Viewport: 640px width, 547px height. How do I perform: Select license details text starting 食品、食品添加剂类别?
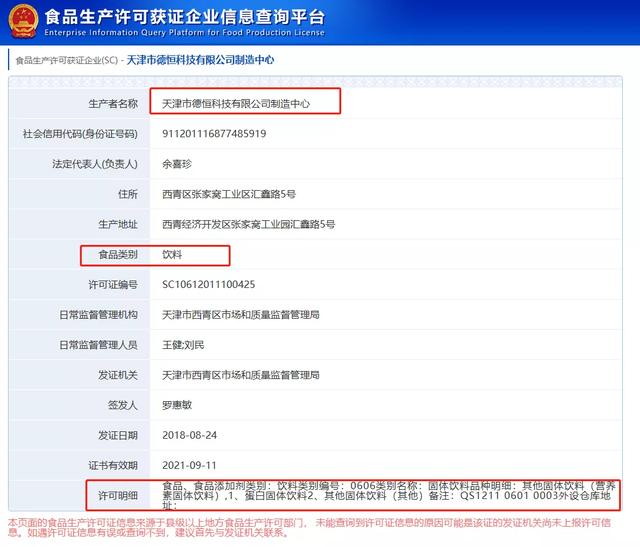389,496
